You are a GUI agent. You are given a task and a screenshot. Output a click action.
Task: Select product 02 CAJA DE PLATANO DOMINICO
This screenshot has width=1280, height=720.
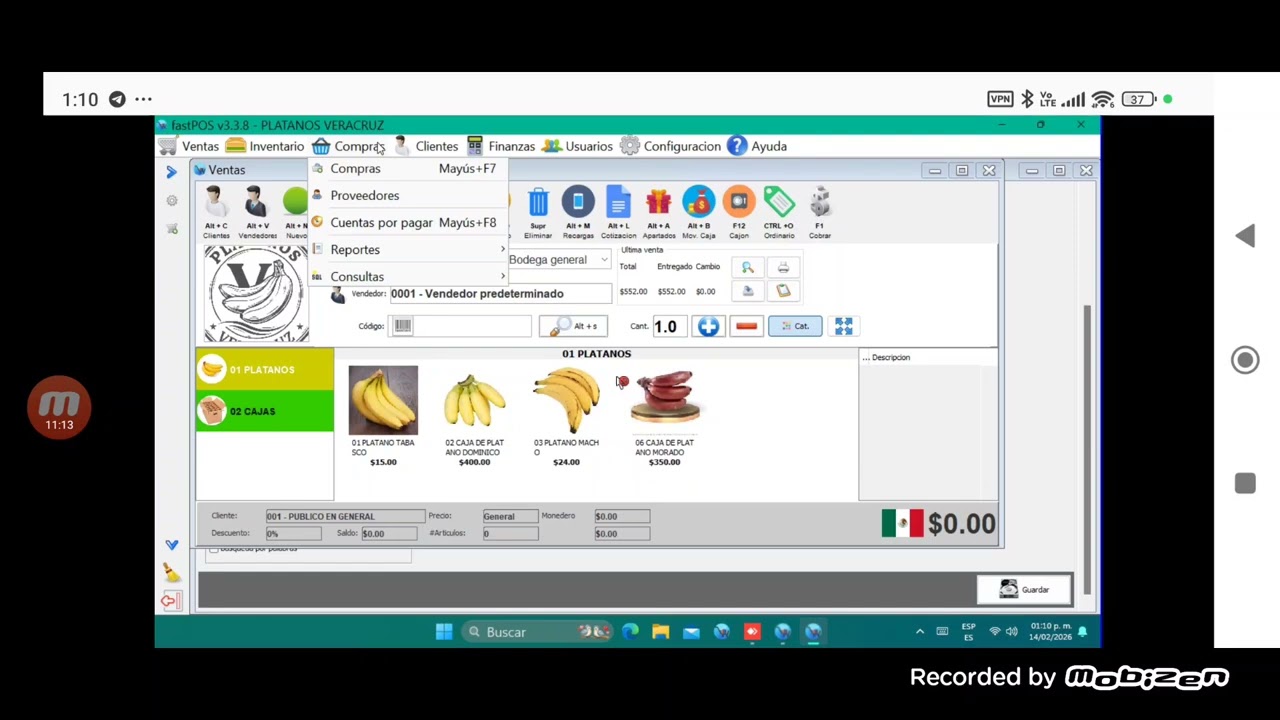474,400
